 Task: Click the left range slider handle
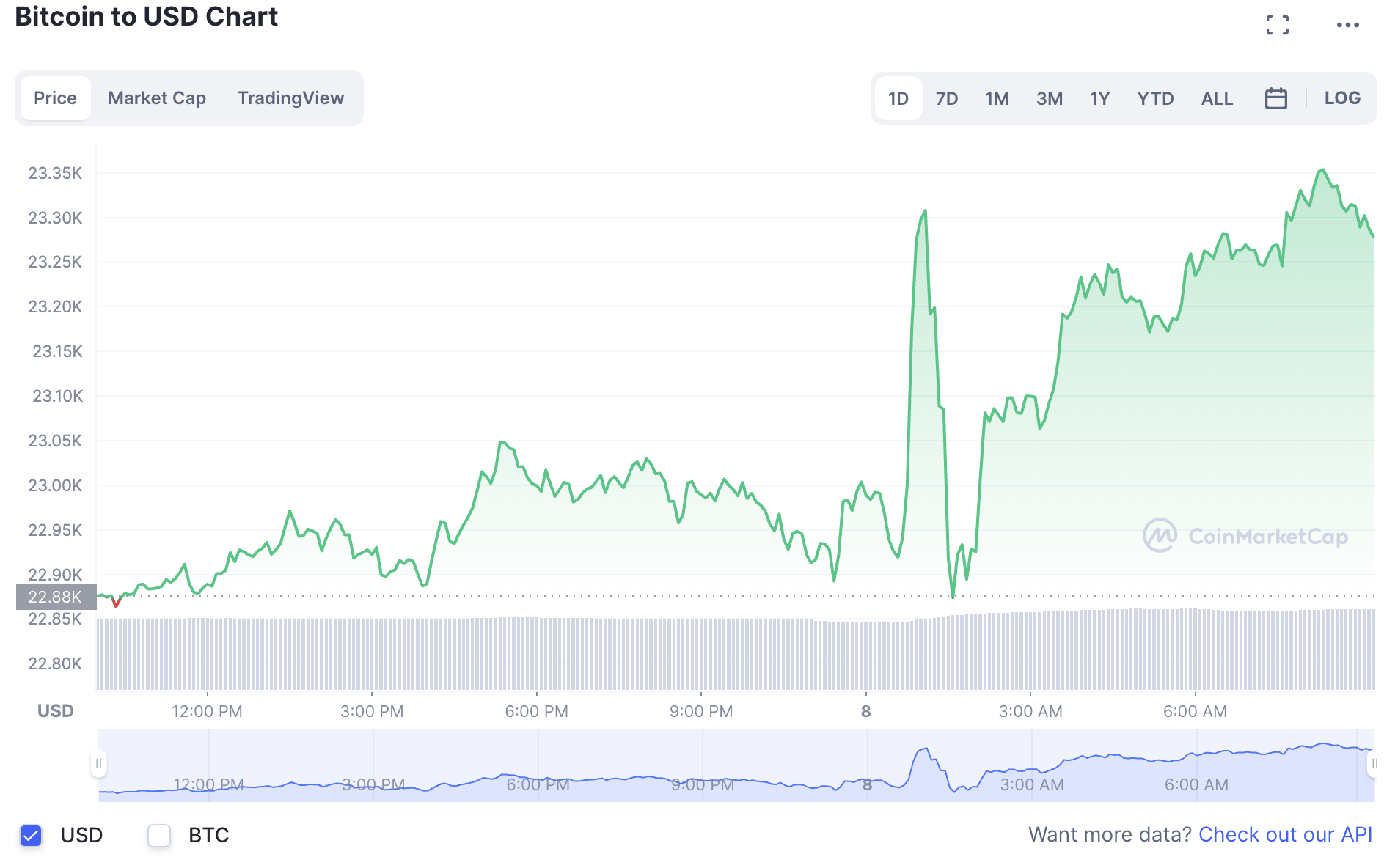pyautogui.click(x=98, y=764)
